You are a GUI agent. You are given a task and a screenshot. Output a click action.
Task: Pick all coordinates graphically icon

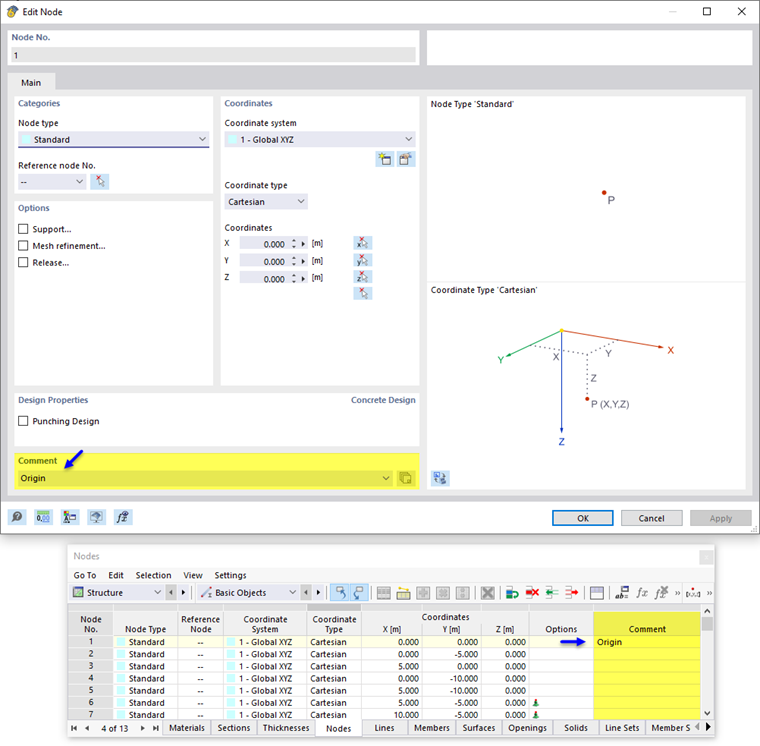[x=363, y=293]
